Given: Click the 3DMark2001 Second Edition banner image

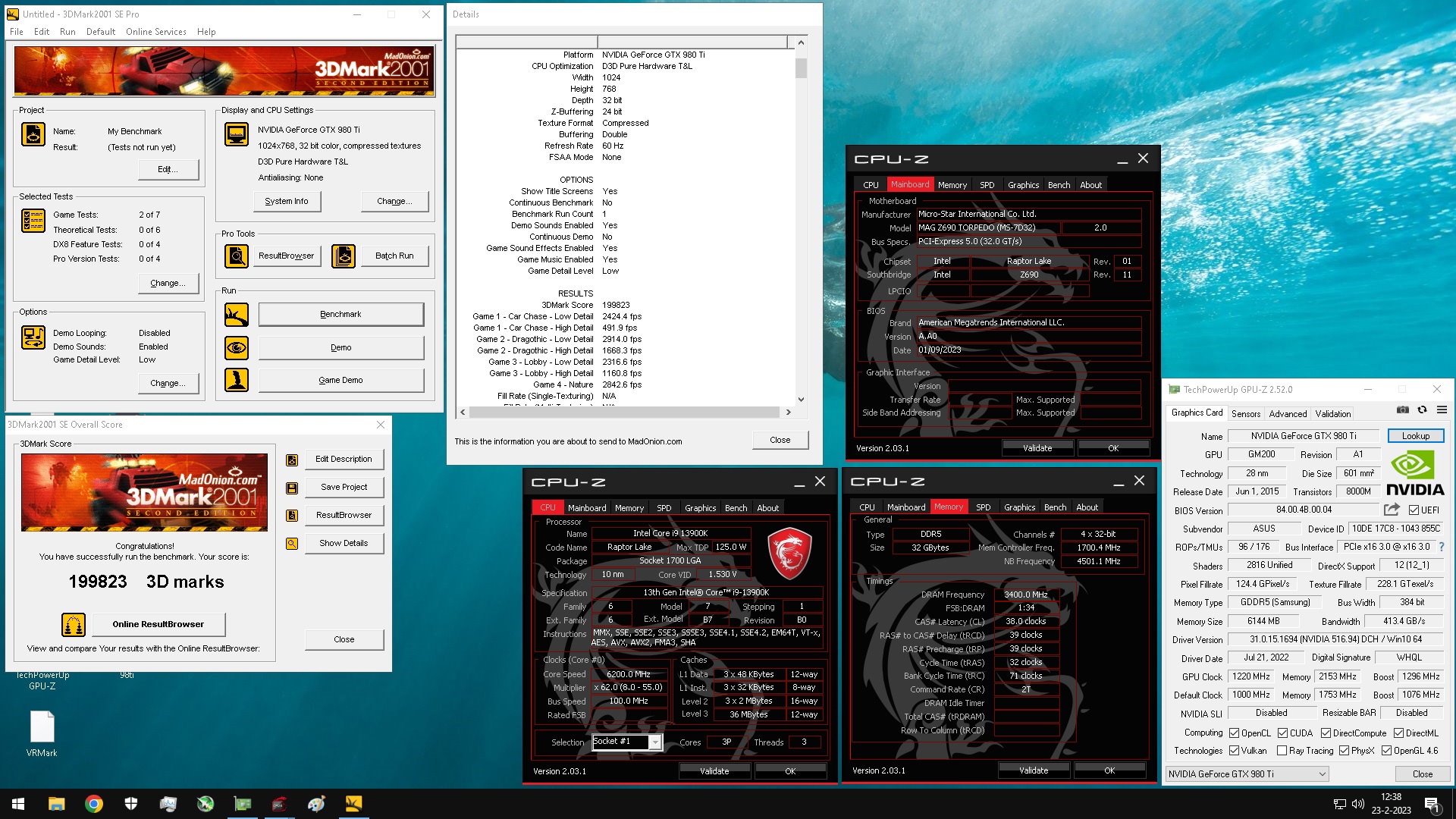Looking at the screenshot, I should click(x=224, y=71).
